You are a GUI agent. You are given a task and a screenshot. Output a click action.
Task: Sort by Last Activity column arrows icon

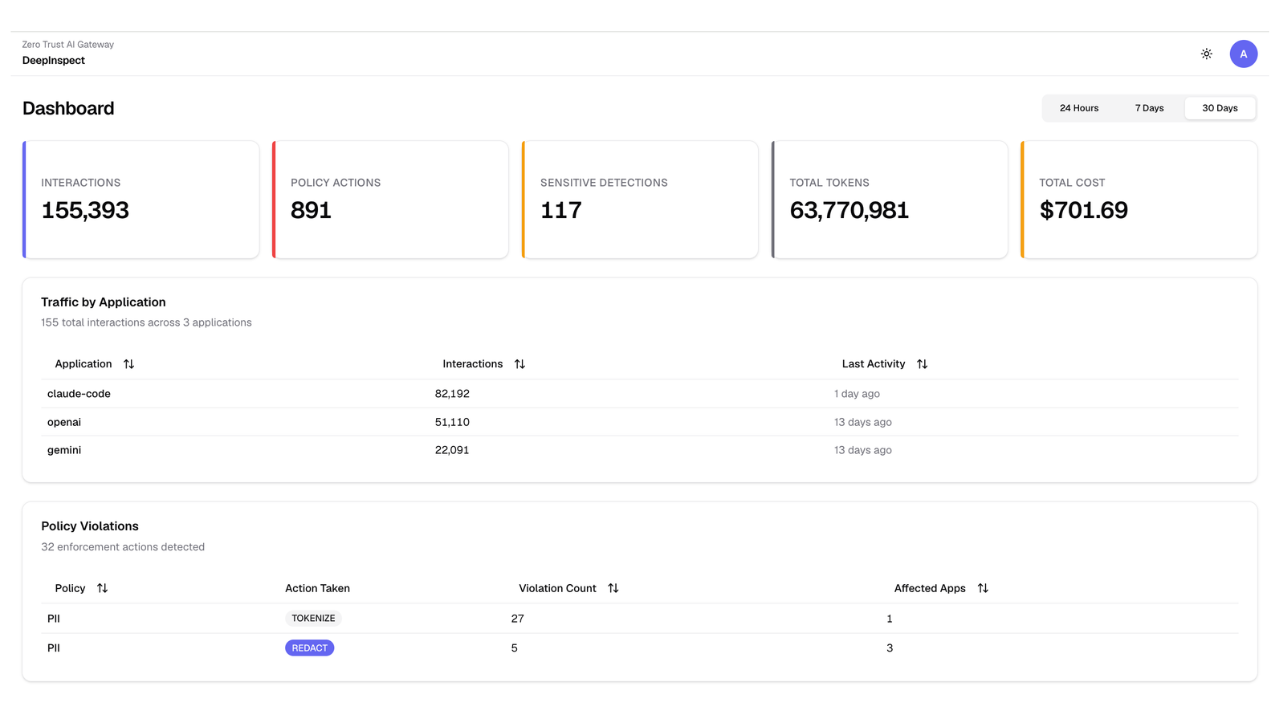(922, 364)
